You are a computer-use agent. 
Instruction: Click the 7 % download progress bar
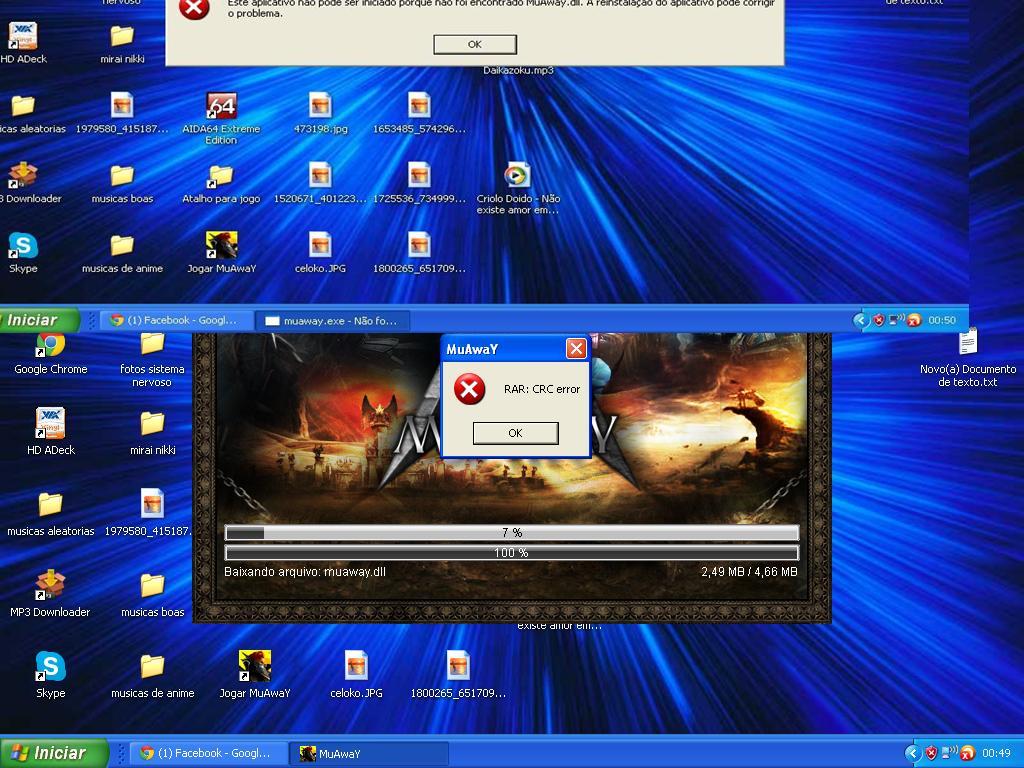point(511,533)
